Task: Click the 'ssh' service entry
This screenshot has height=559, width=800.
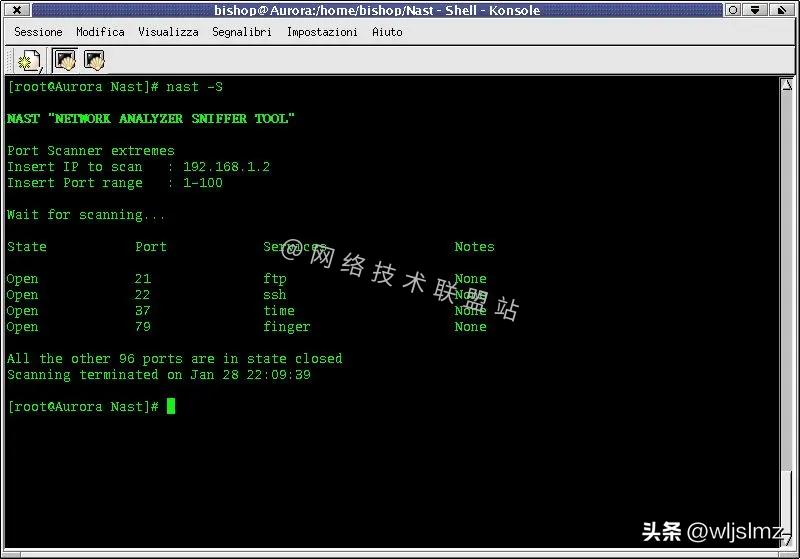Action: coord(274,295)
